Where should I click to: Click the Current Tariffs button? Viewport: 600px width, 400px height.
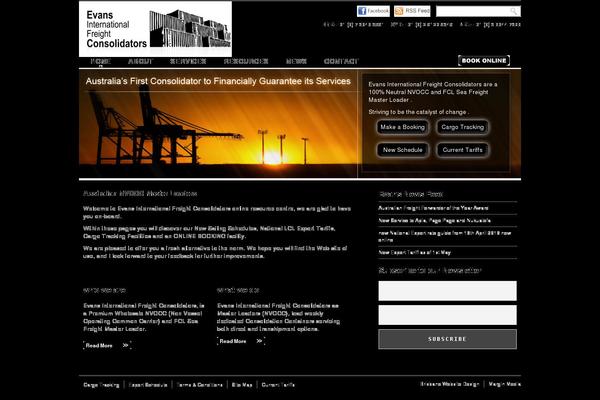pos(463,150)
